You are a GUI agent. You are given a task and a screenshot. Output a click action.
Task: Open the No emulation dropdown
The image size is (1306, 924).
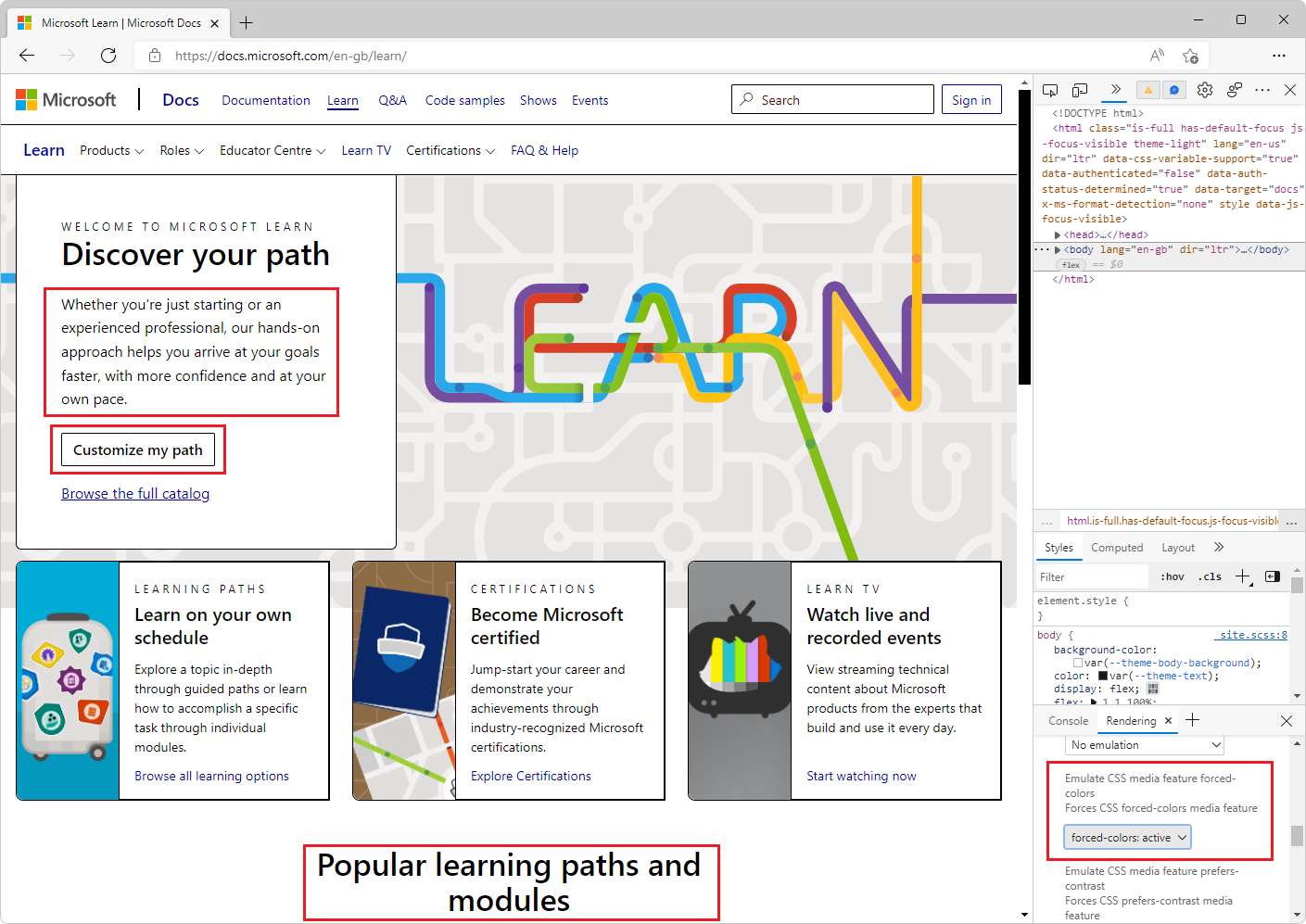point(1144,744)
